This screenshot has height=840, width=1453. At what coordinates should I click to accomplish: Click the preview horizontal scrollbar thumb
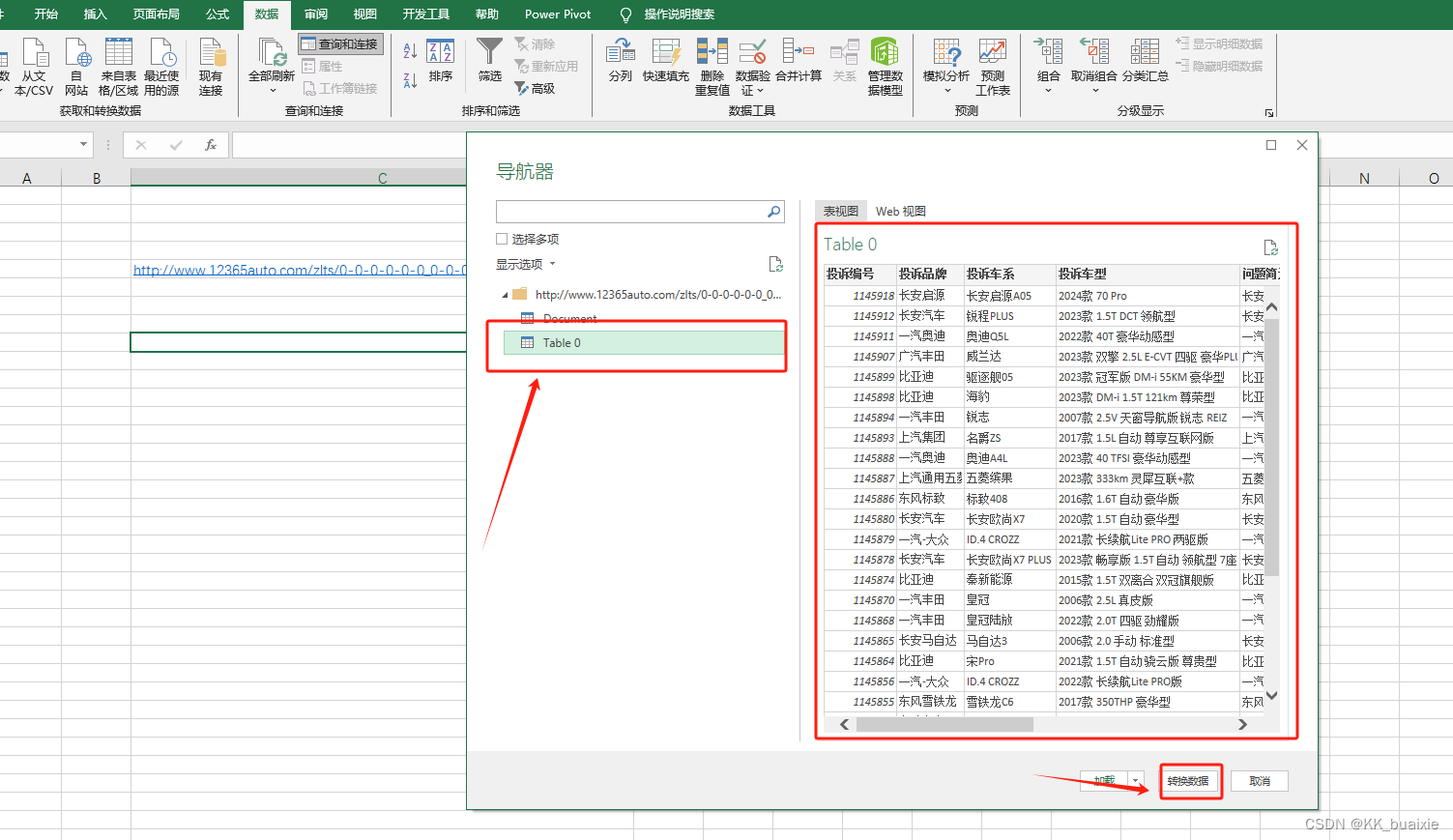tap(944, 724)
